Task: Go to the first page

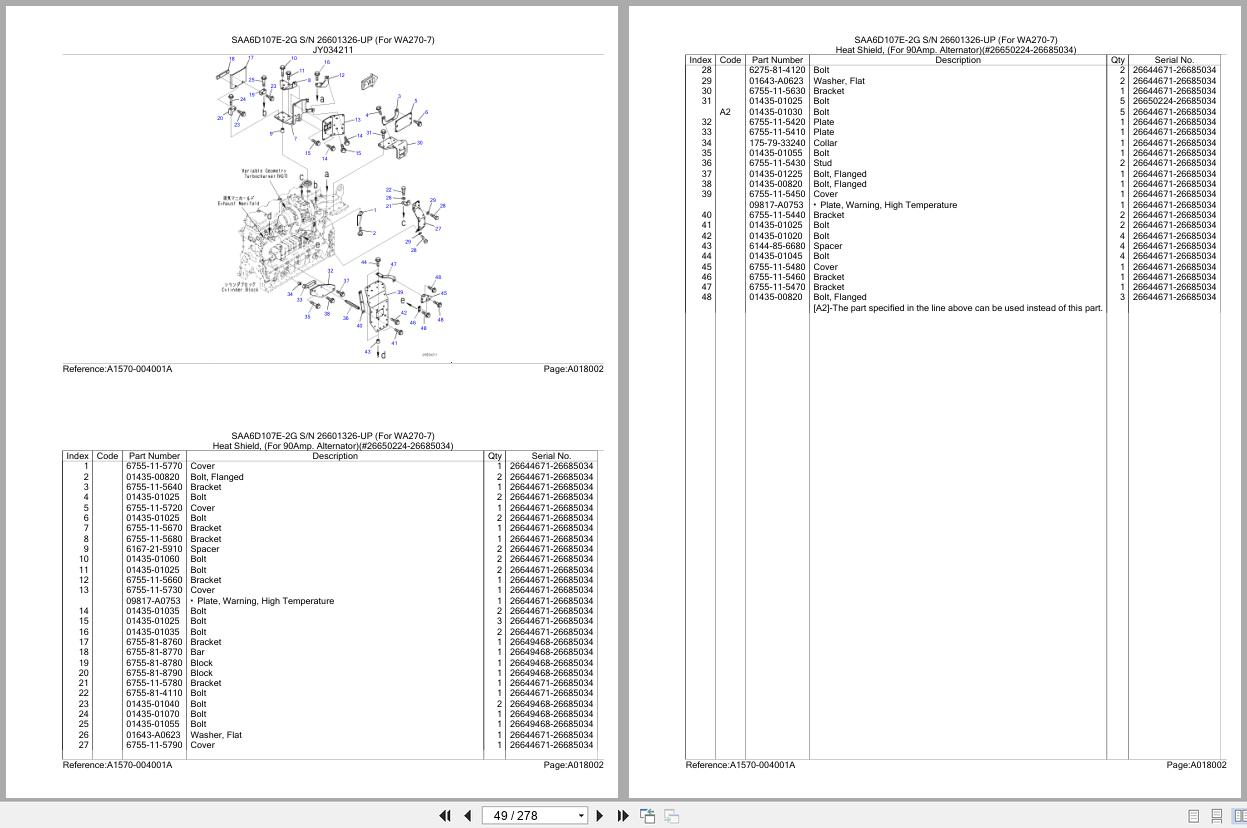Action: 445,816
